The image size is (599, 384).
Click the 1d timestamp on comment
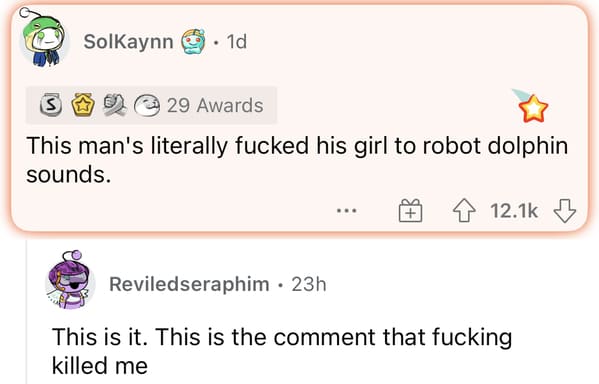tap(236, 41)
